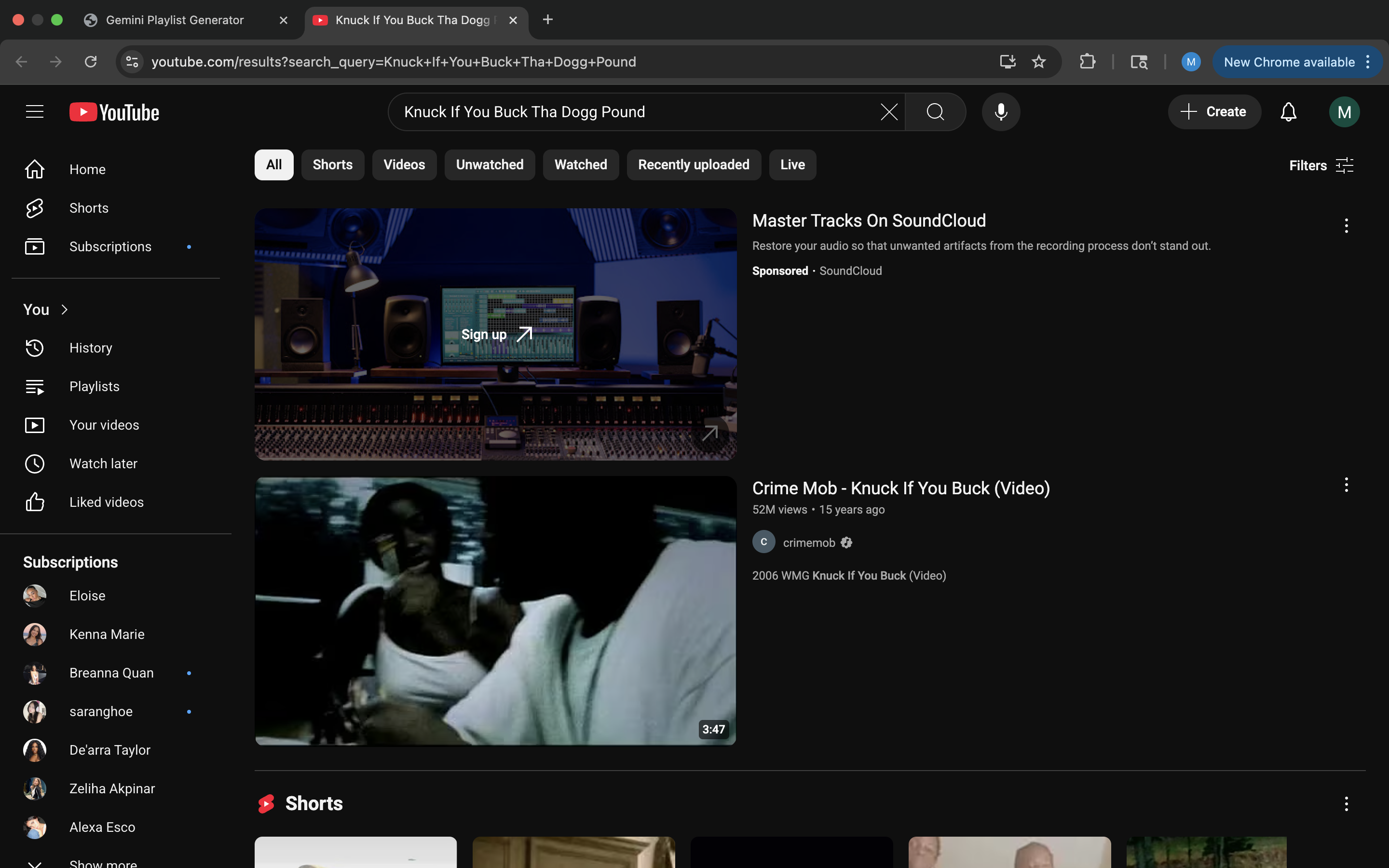This screenshot has height=868, width=1389.
Task: Click the search magnifier button
Action: click(935, 111)
